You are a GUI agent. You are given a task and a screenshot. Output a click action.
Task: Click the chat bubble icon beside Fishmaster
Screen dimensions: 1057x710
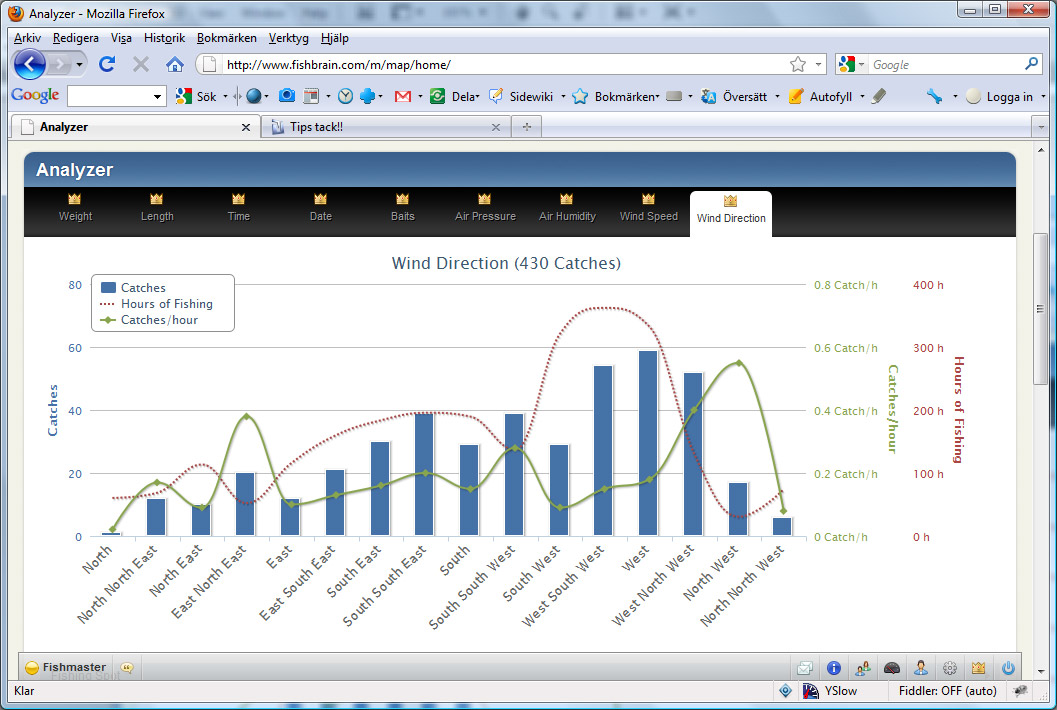point(127,668)
